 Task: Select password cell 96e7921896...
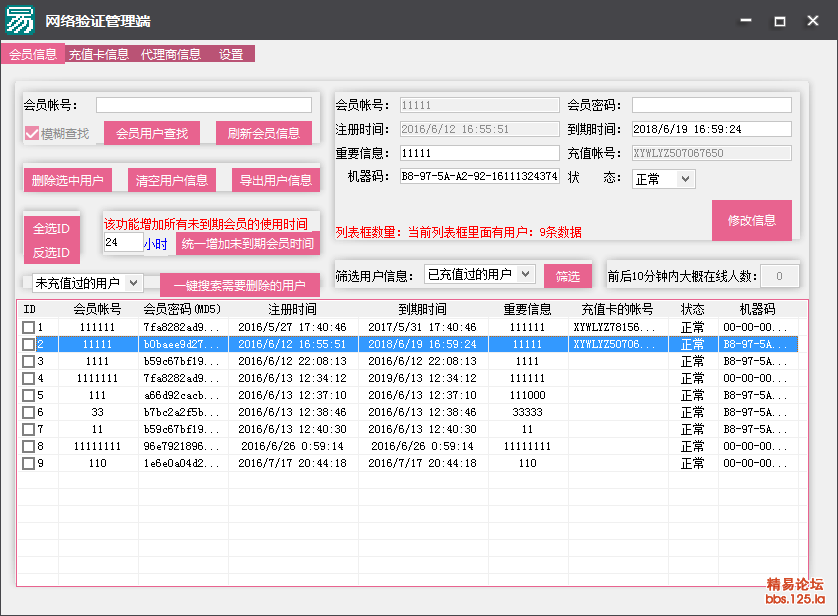pyautogui.click(x=182, y=446)
